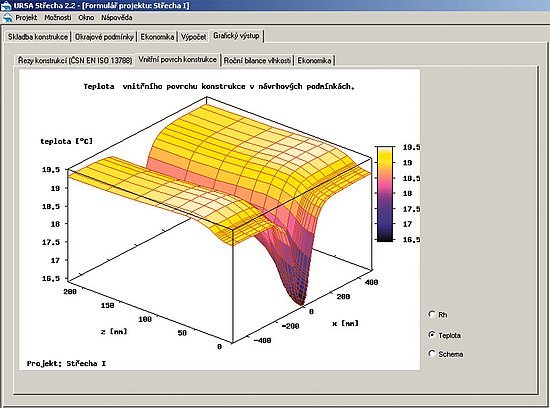The height and width of the screenshot is (408, 550).
Task: Choose the Schema radio option
Action: coord(432,354)
